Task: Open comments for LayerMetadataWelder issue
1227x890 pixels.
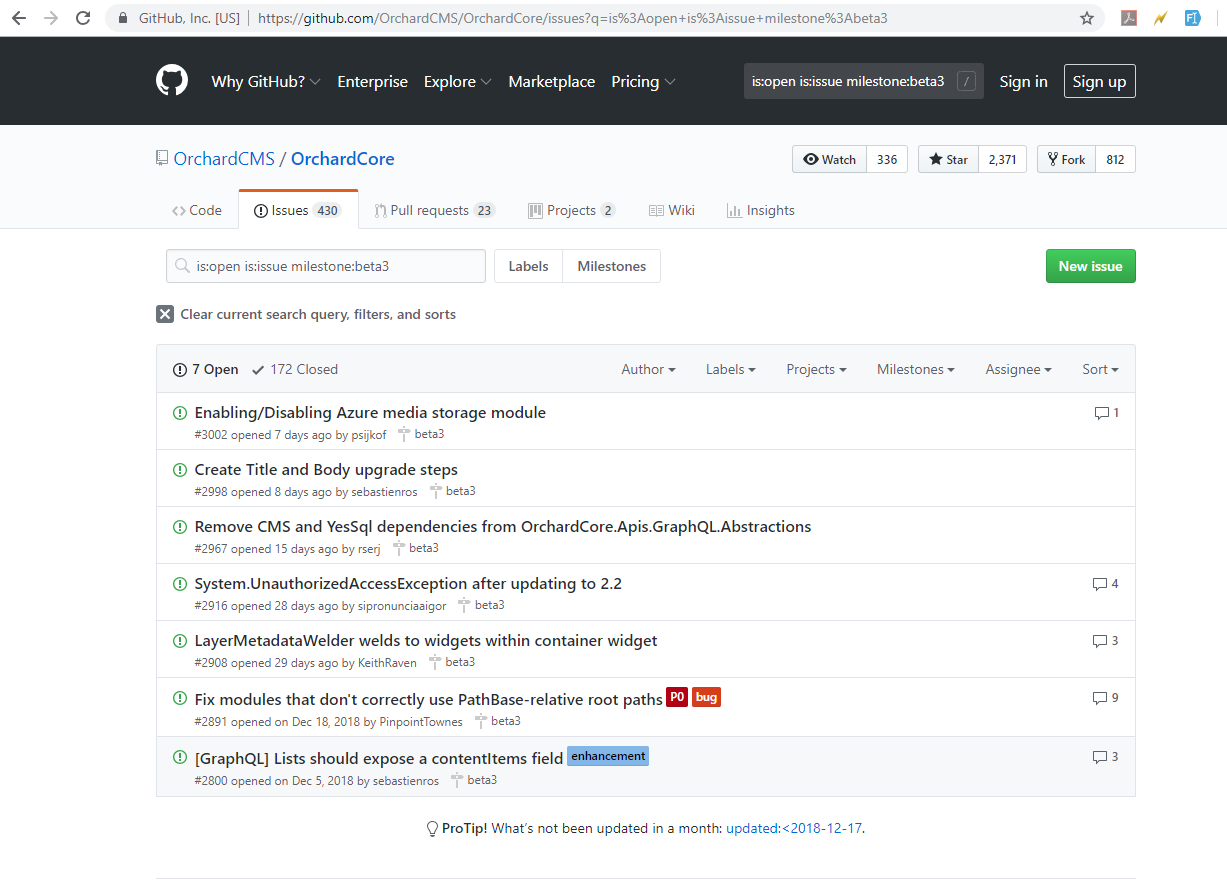Action: [x=1106, y=641]
